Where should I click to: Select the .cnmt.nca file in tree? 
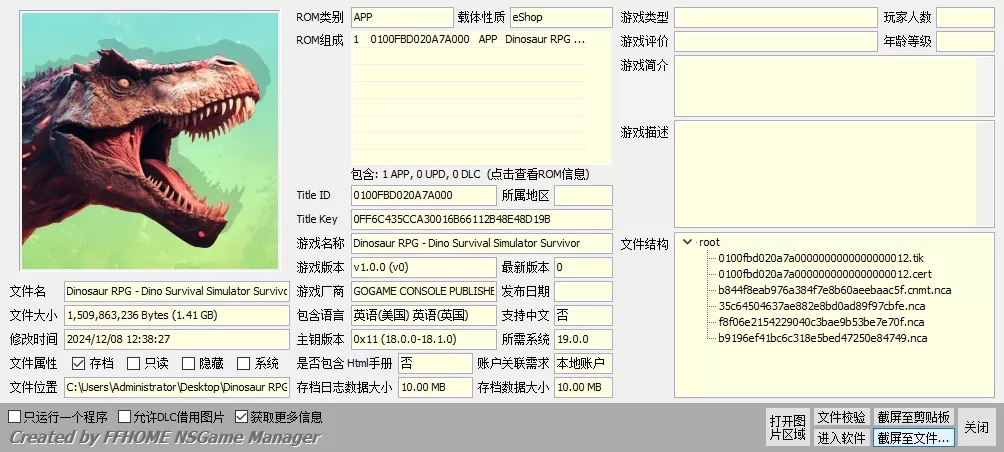[x=834, y=290]
